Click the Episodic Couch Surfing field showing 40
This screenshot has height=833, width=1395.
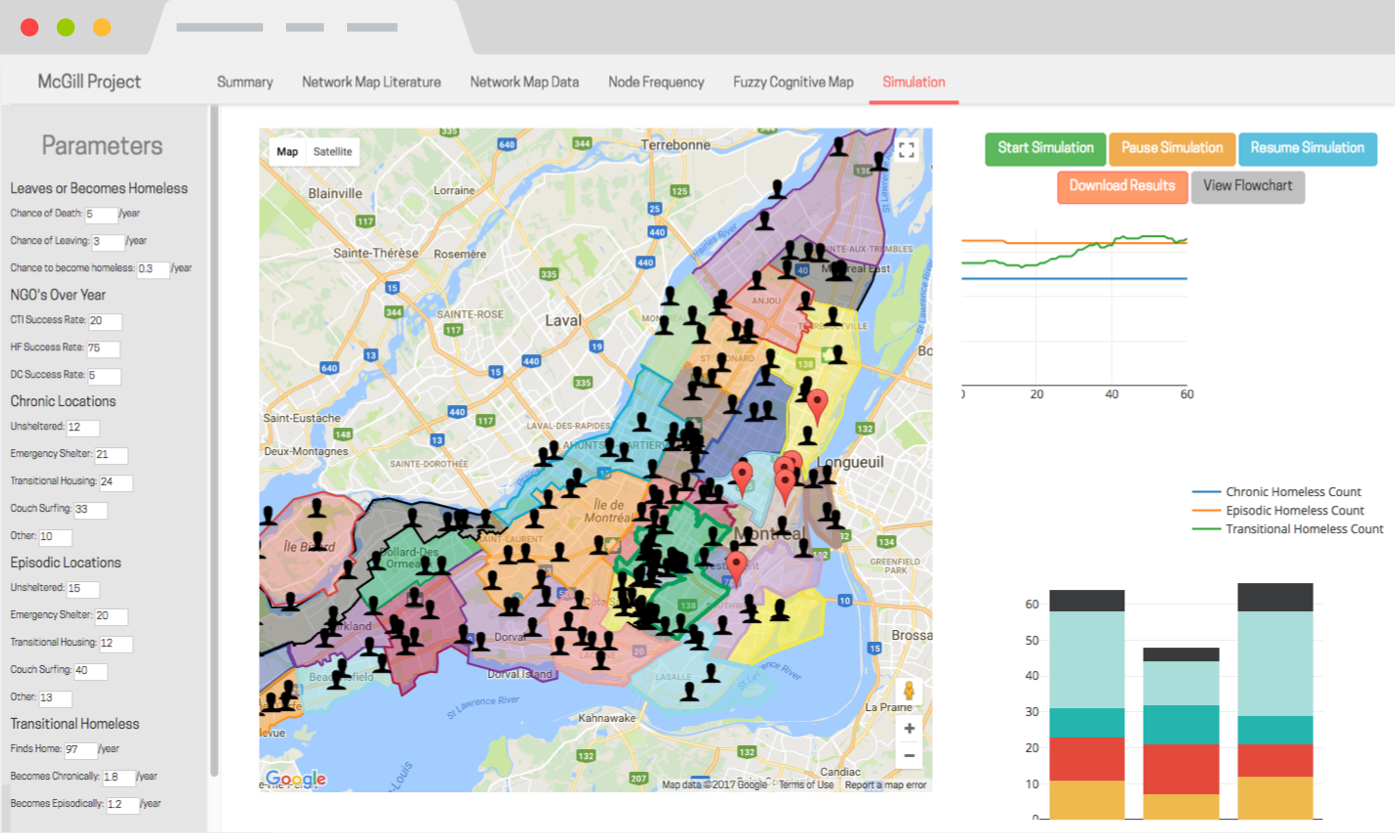pyautogui.click(x=90, y=671)
